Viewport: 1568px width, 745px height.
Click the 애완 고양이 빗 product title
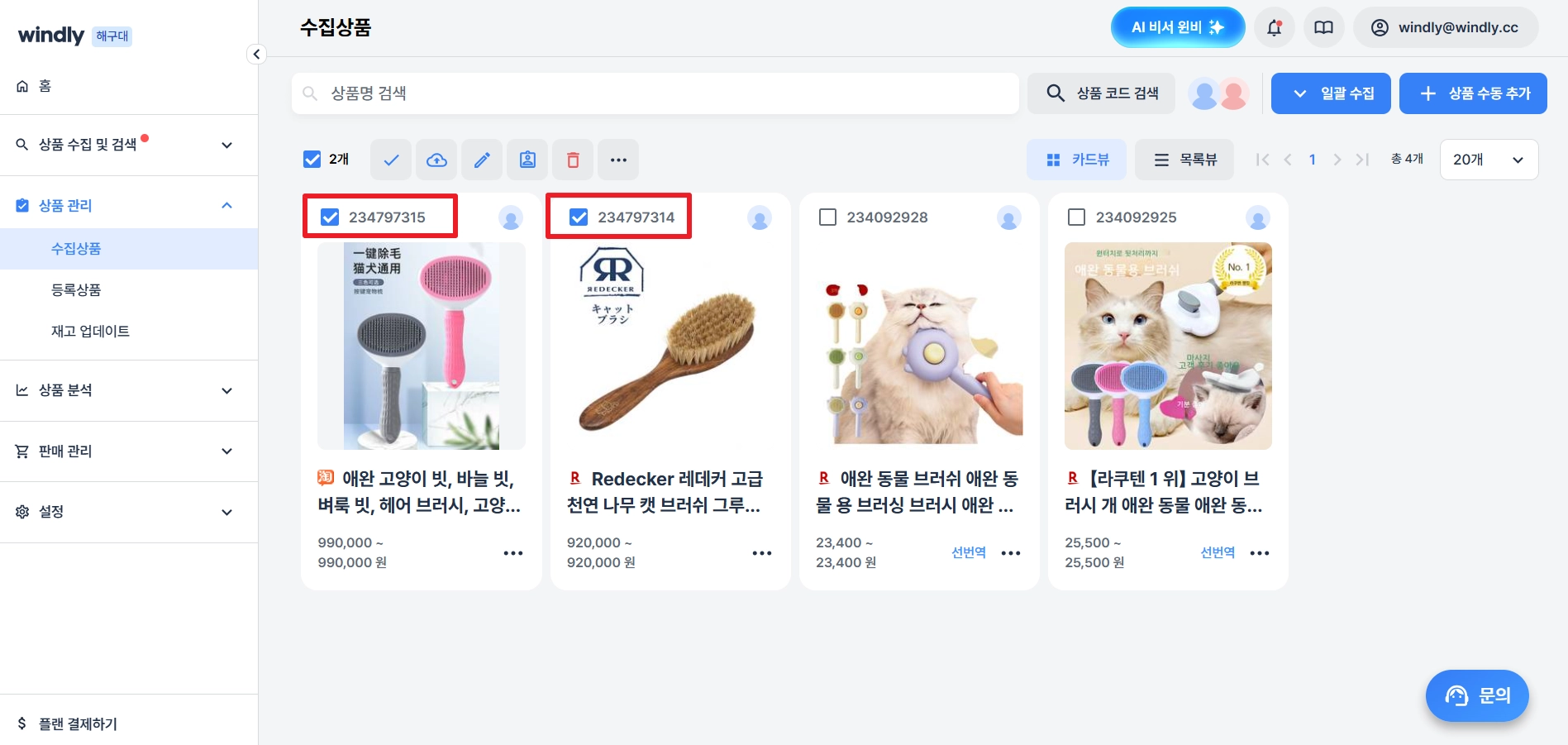419,492
